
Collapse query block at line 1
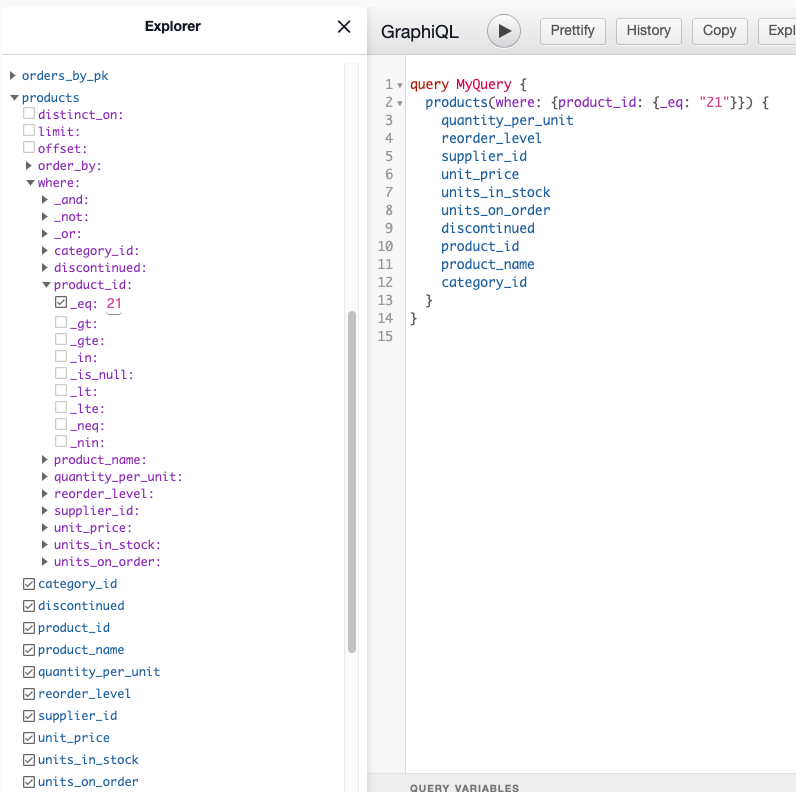click(x=400, y=85)
